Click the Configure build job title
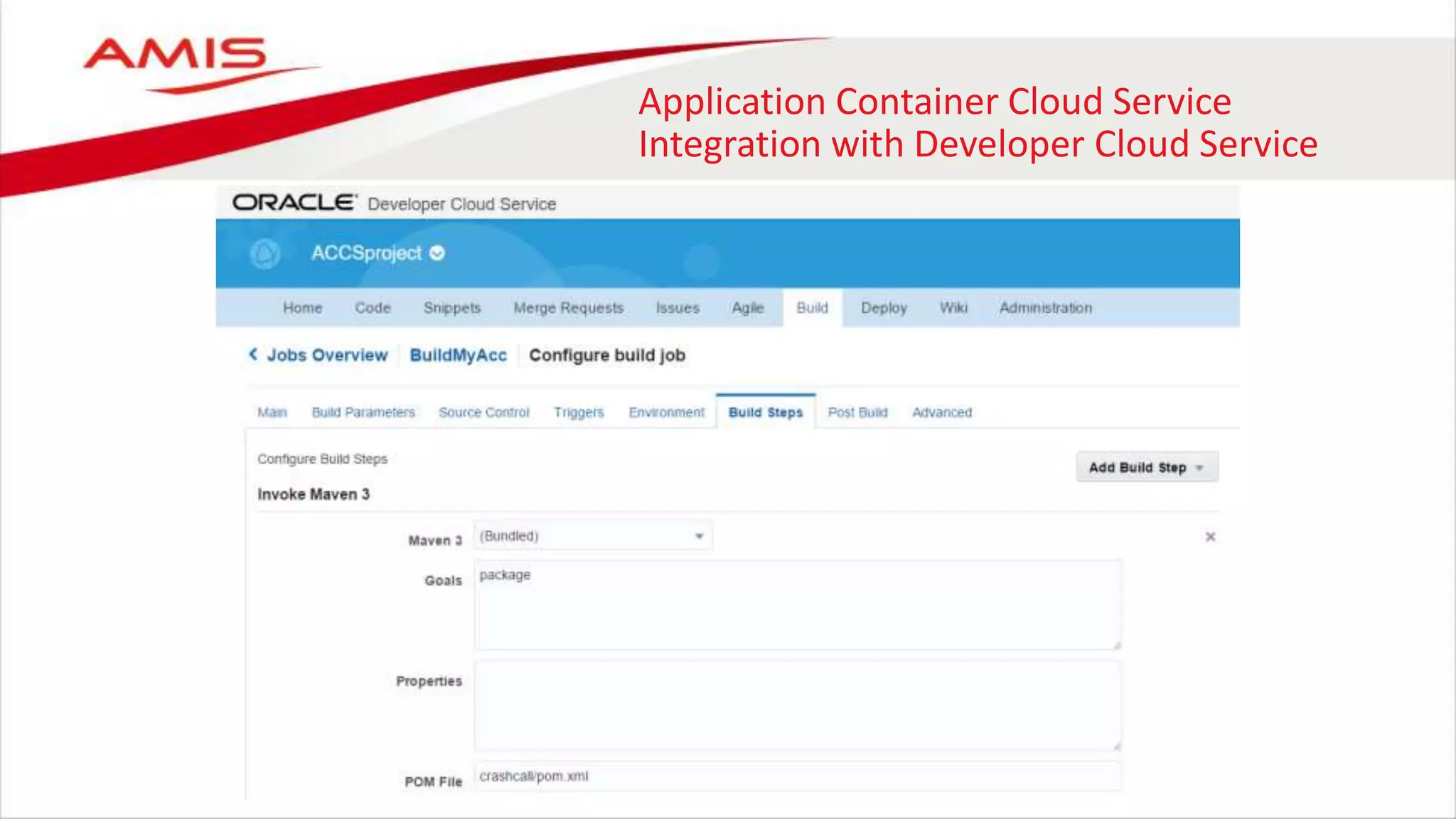The height and width of the screenshot is (819, 1456). 607,355
